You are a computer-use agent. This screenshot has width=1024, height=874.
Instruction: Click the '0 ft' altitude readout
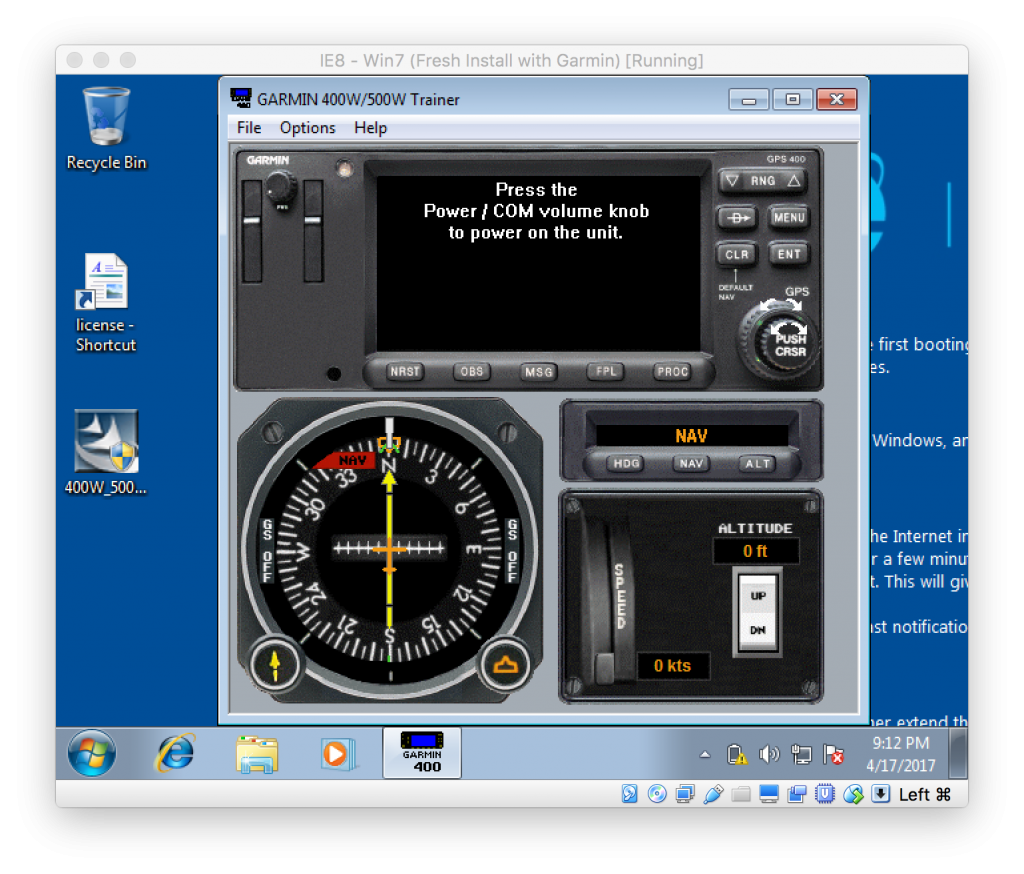(756, 551)
